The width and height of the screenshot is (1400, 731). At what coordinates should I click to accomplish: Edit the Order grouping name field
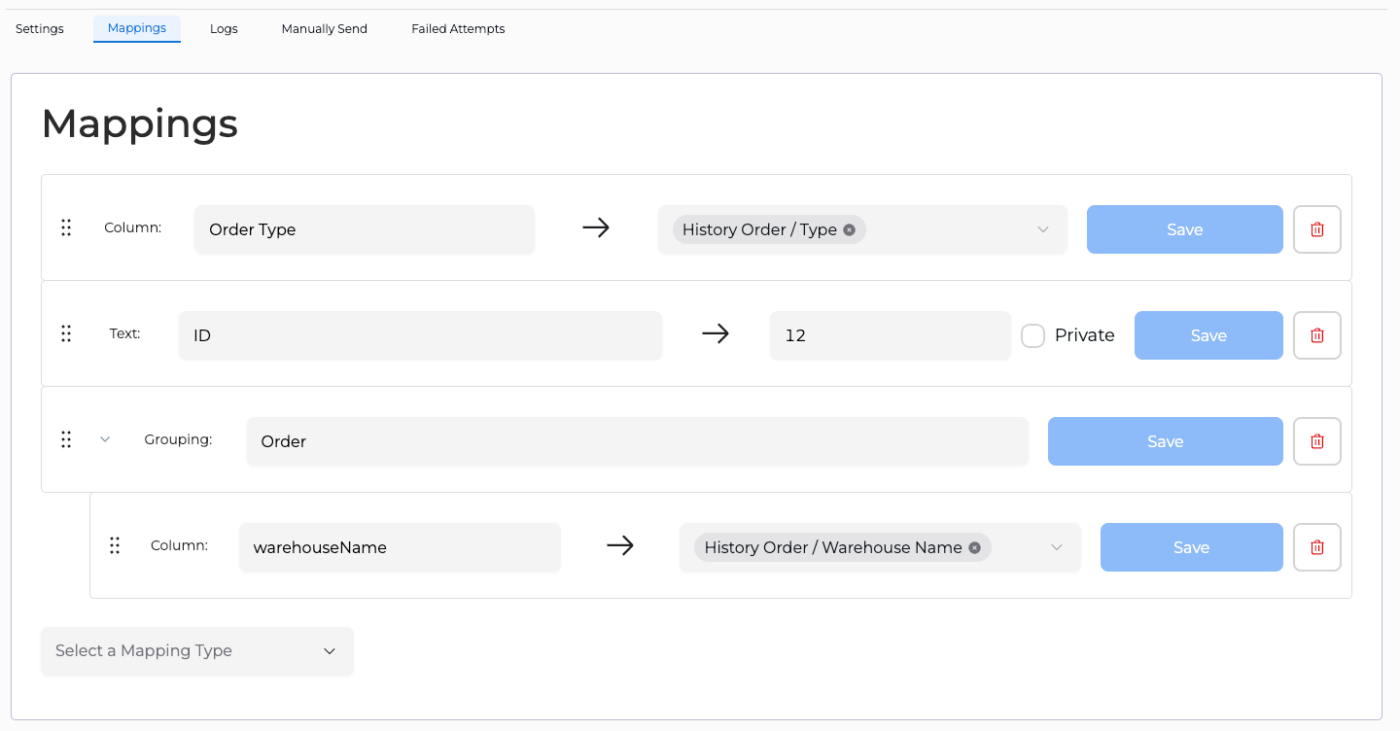(x=637, y=441)
